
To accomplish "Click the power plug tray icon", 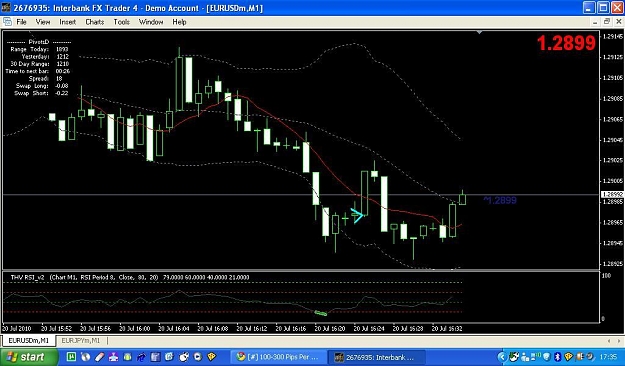I will click(580, 357).
